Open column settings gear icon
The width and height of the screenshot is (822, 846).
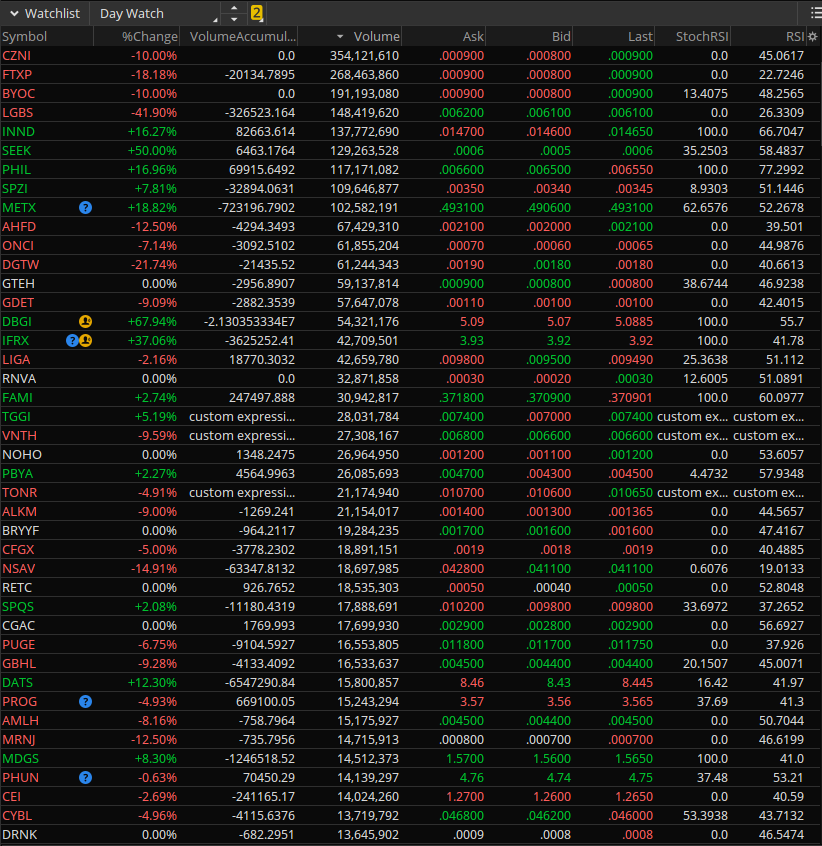pos(813,37)
